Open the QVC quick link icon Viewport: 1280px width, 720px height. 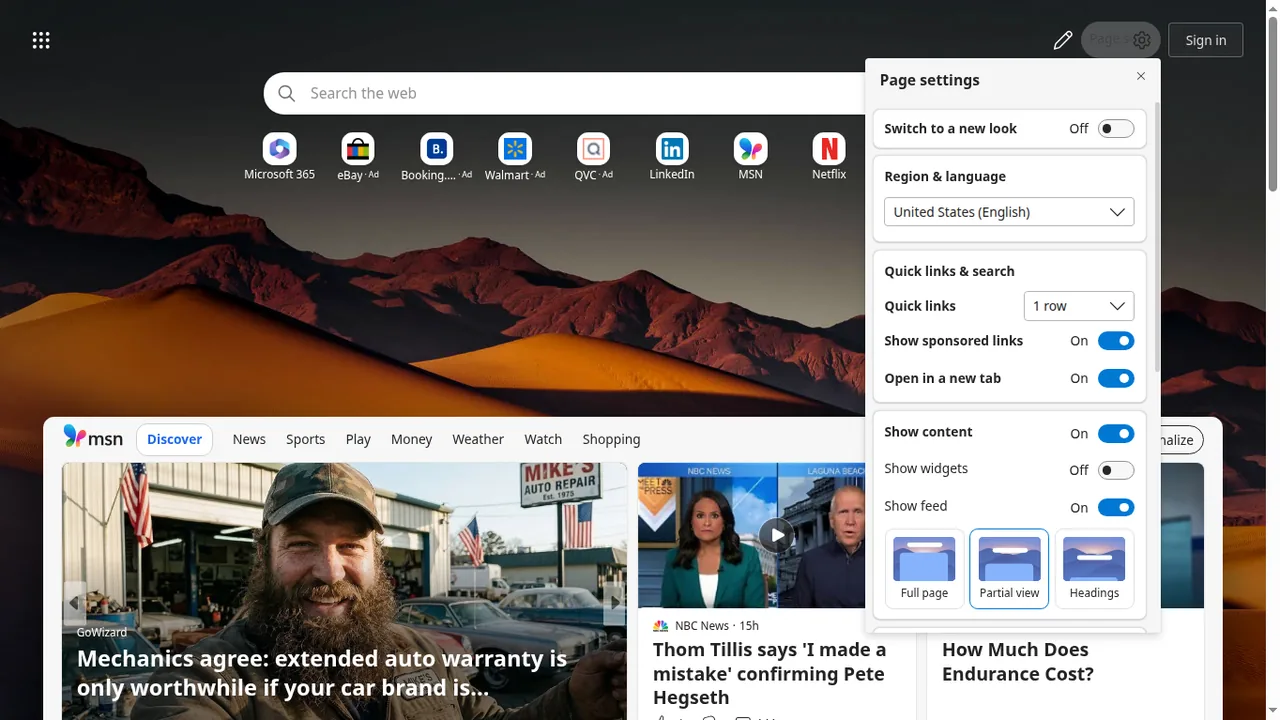coord(594,149)
